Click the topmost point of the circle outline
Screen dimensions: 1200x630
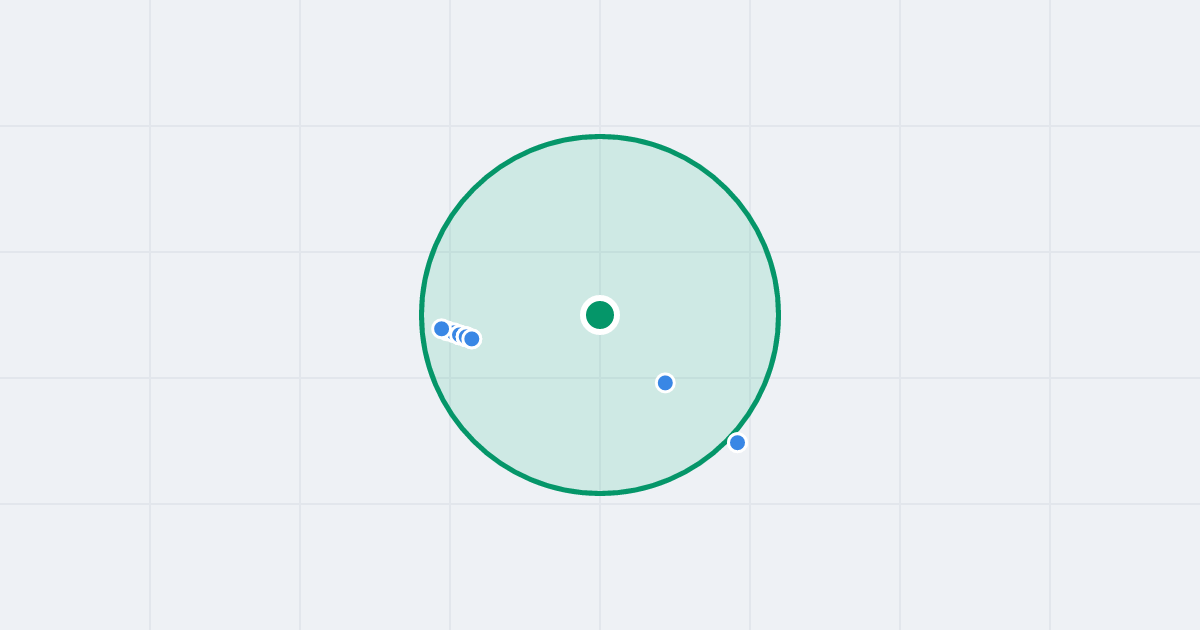600,136
